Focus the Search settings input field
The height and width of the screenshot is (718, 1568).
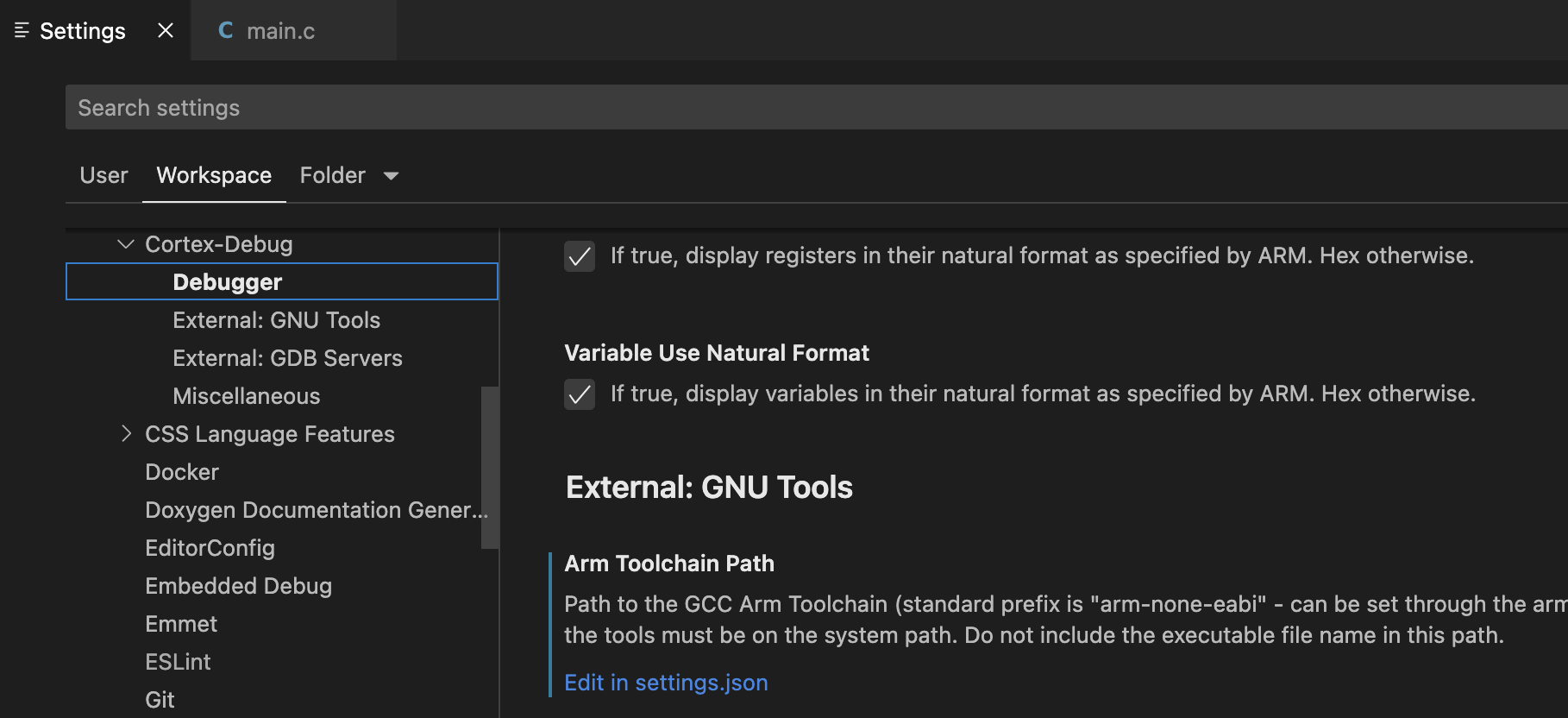816,108
